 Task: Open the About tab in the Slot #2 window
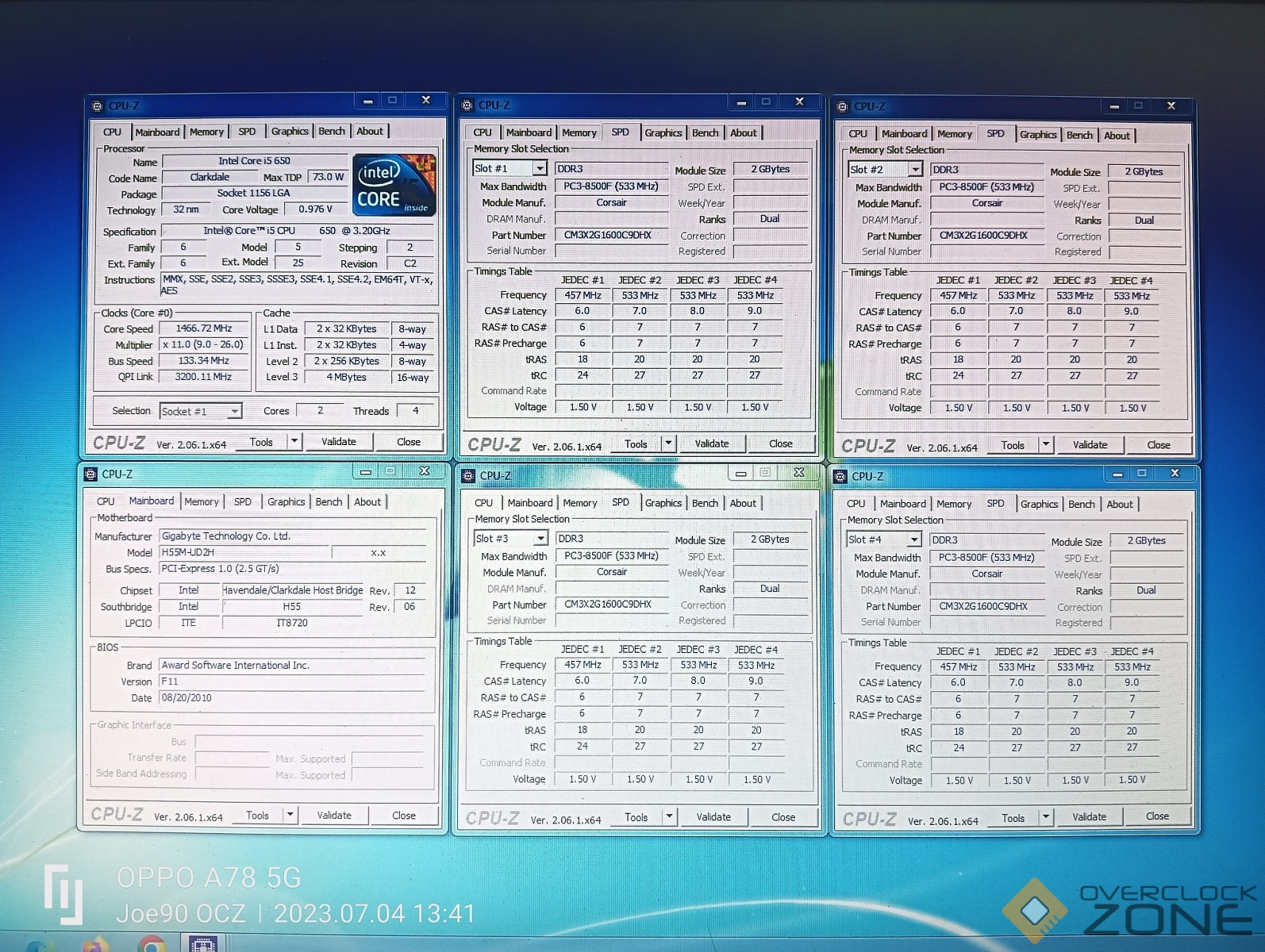[1117, 136]
